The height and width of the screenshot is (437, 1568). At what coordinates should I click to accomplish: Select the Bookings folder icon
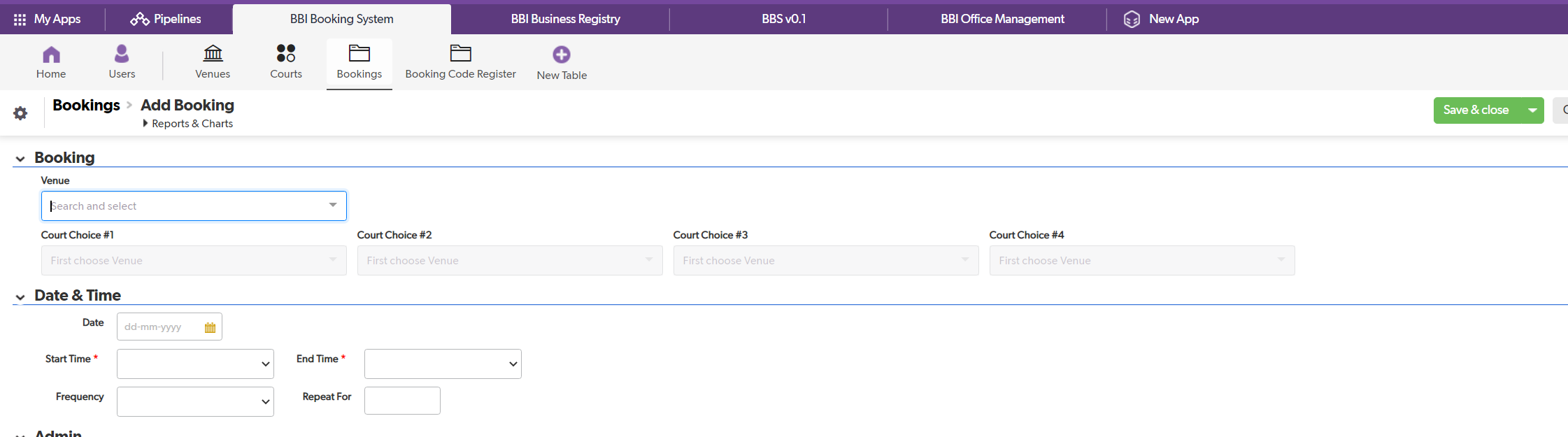359,53
